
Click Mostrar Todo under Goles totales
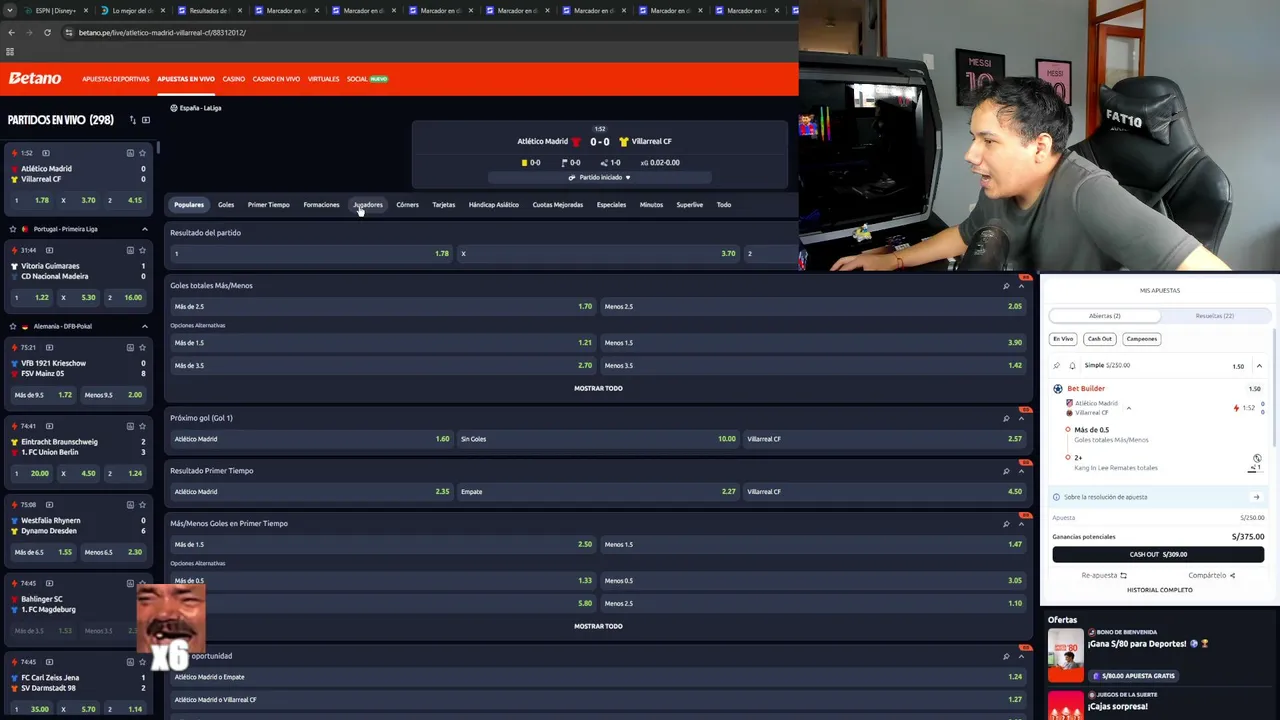(598, 388)
